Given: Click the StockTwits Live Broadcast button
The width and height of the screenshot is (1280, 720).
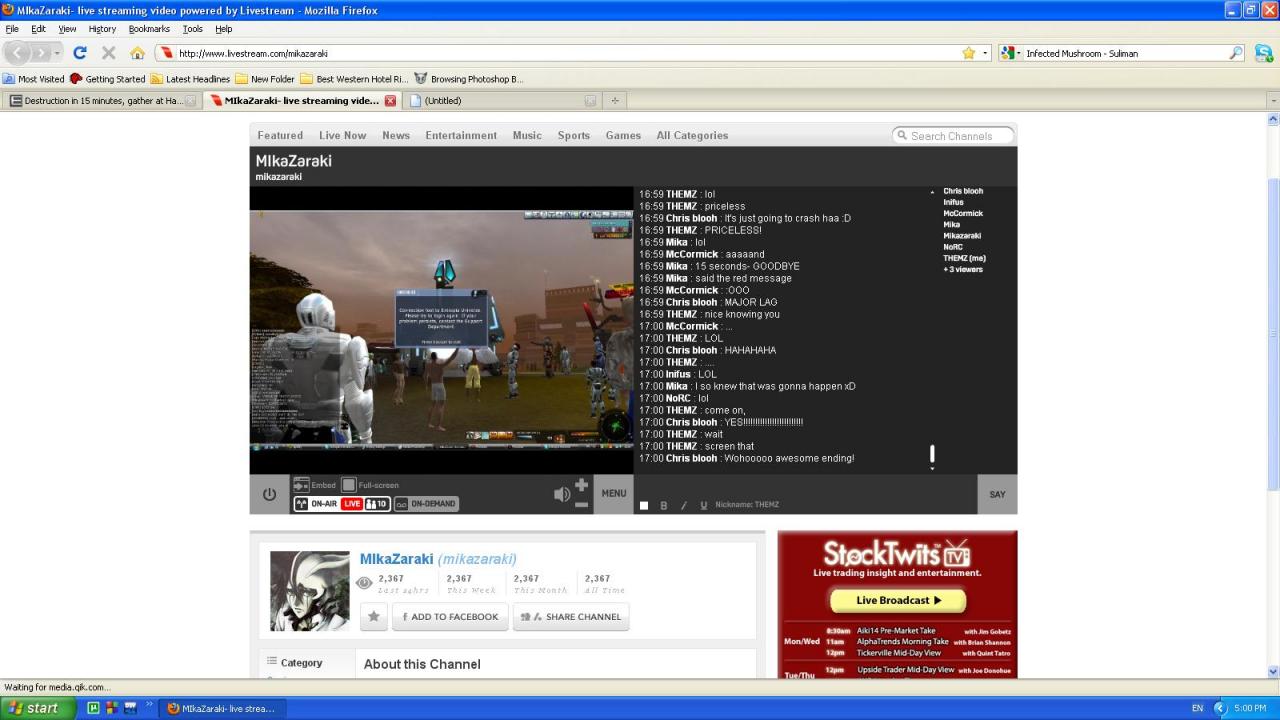Looking at the screenshot, I should [x=898, y=600].
